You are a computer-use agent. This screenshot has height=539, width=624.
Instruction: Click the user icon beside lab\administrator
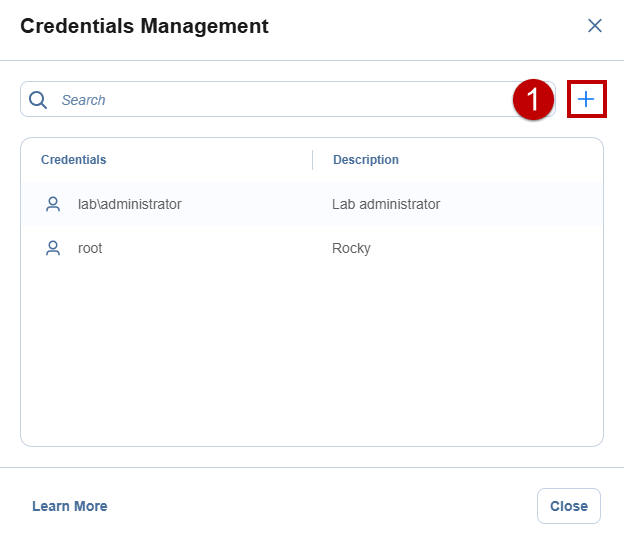click(53, 204)
